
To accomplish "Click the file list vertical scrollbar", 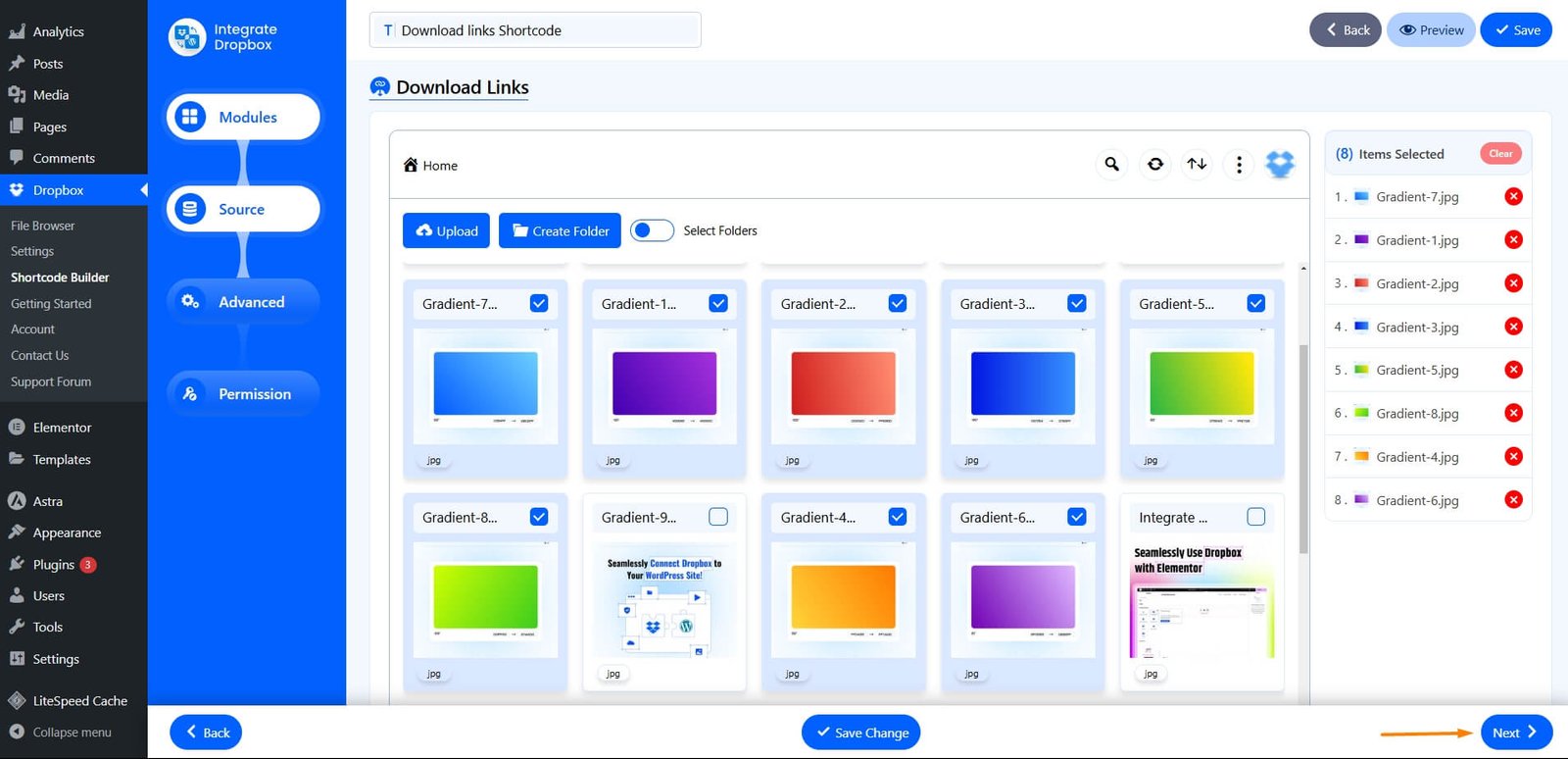I will click(x=1303, y=449).
